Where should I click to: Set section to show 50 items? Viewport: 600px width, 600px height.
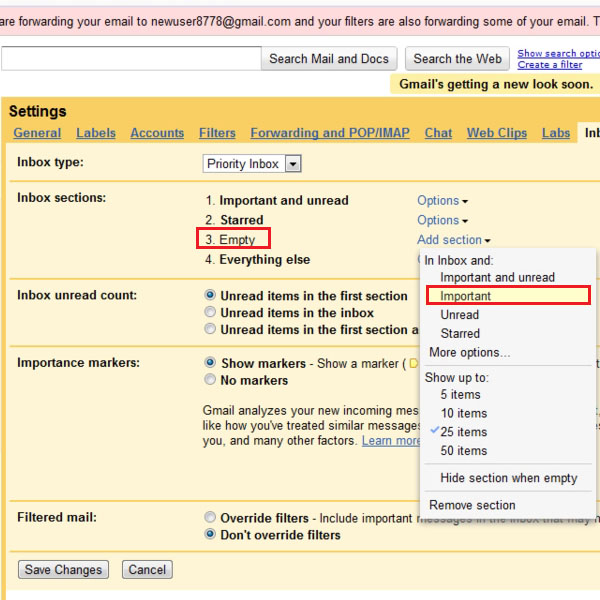click(x=463, y=451)
